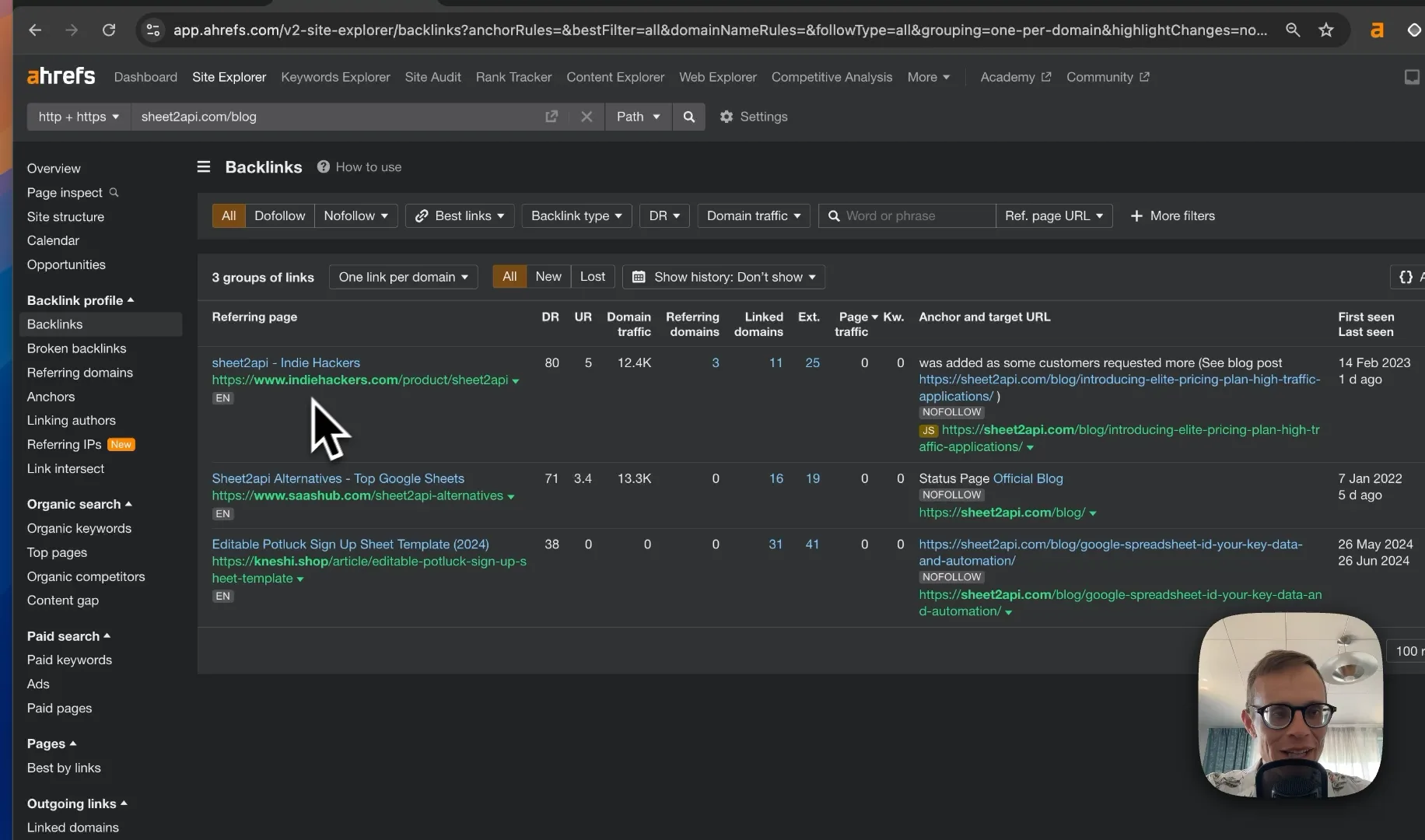Go to Site Audit in the top menu
This screenshot has width=1425, height=840.
pyautogui.click(x=432, y=77)
